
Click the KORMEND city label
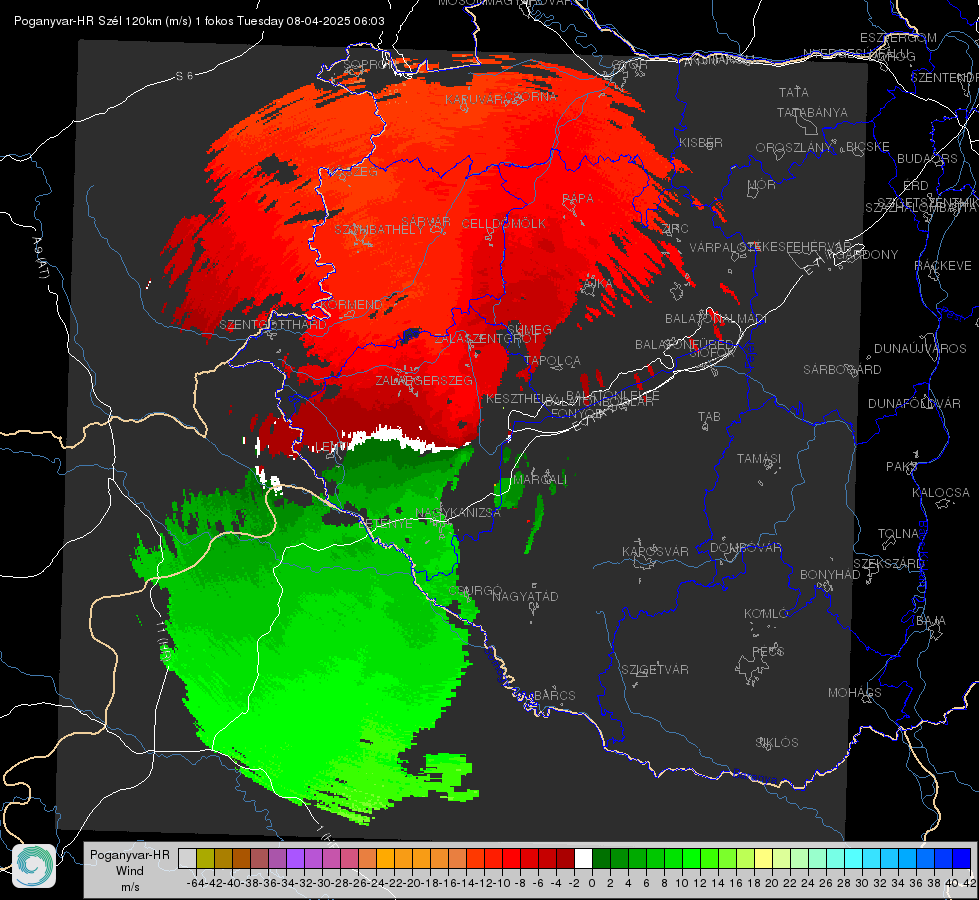point(352,305)
